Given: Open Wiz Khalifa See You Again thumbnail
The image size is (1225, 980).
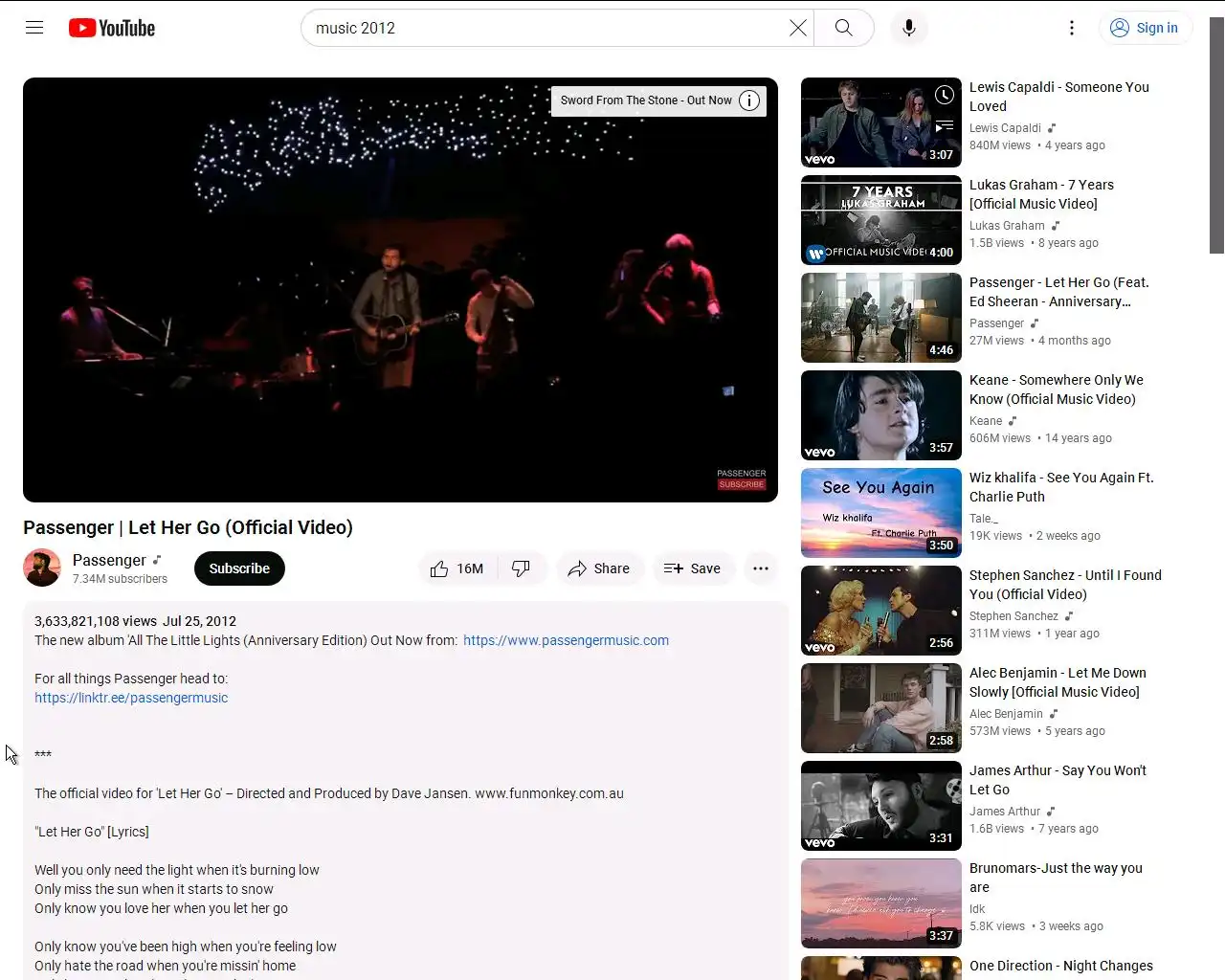Looking at the screenshot, I should tap(881, 513).
